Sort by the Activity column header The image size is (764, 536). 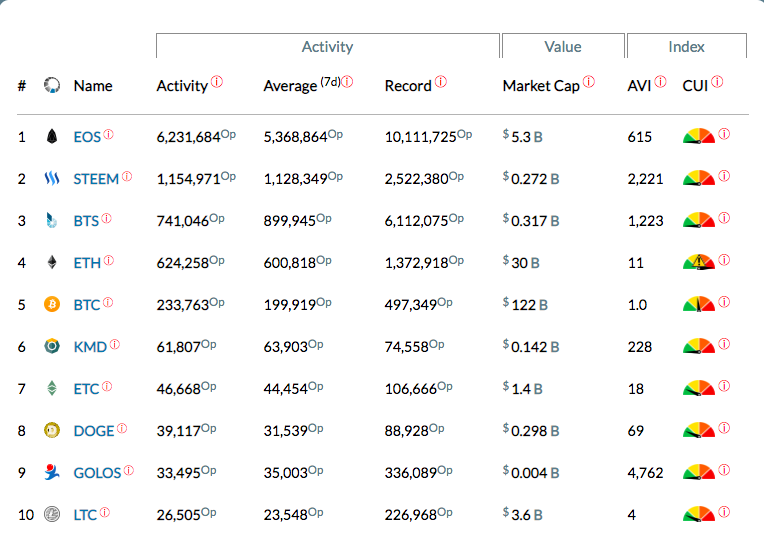tap(182, 86)
